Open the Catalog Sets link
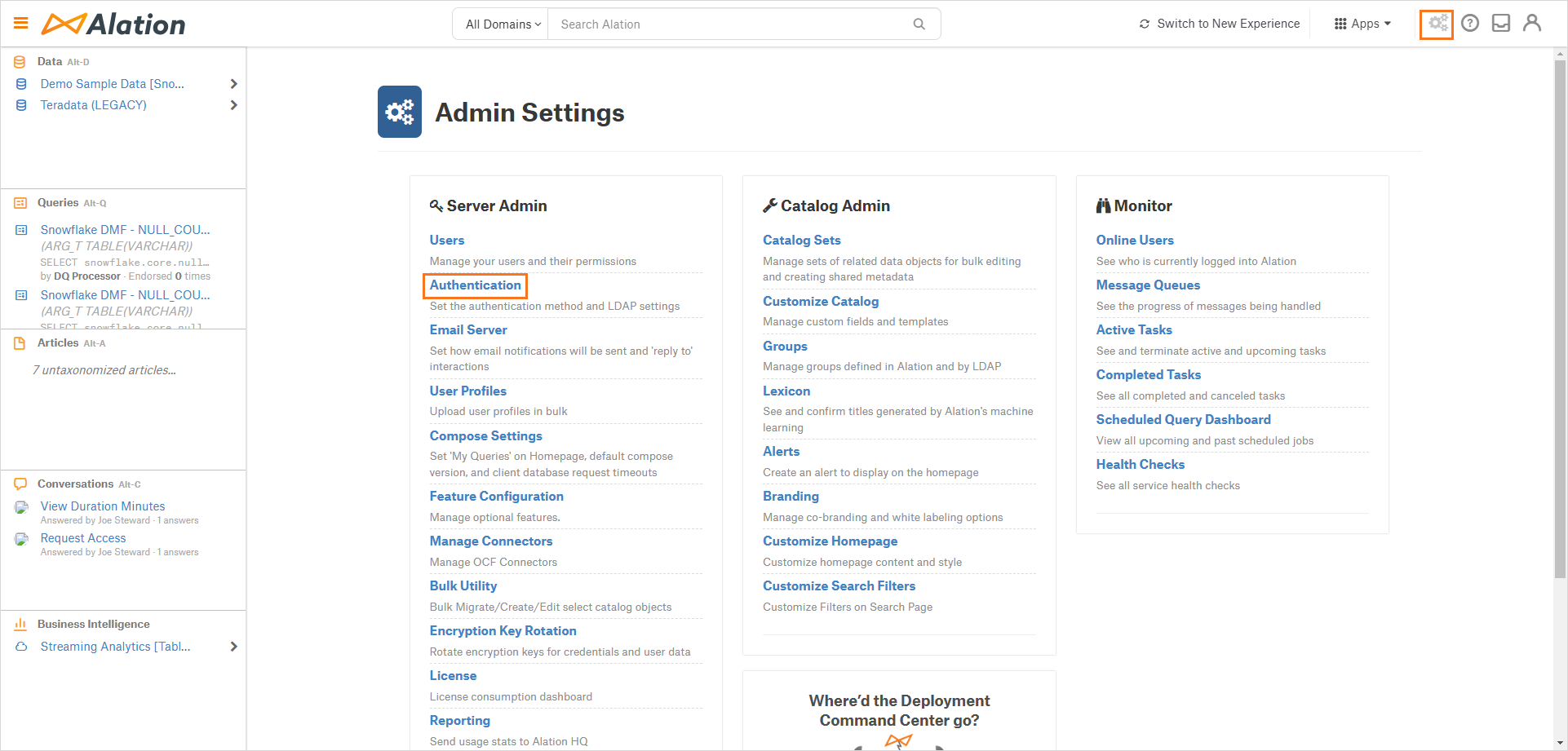Viewport: 1568px width, 751px height. pyautogui.click(x=802, y=241)
